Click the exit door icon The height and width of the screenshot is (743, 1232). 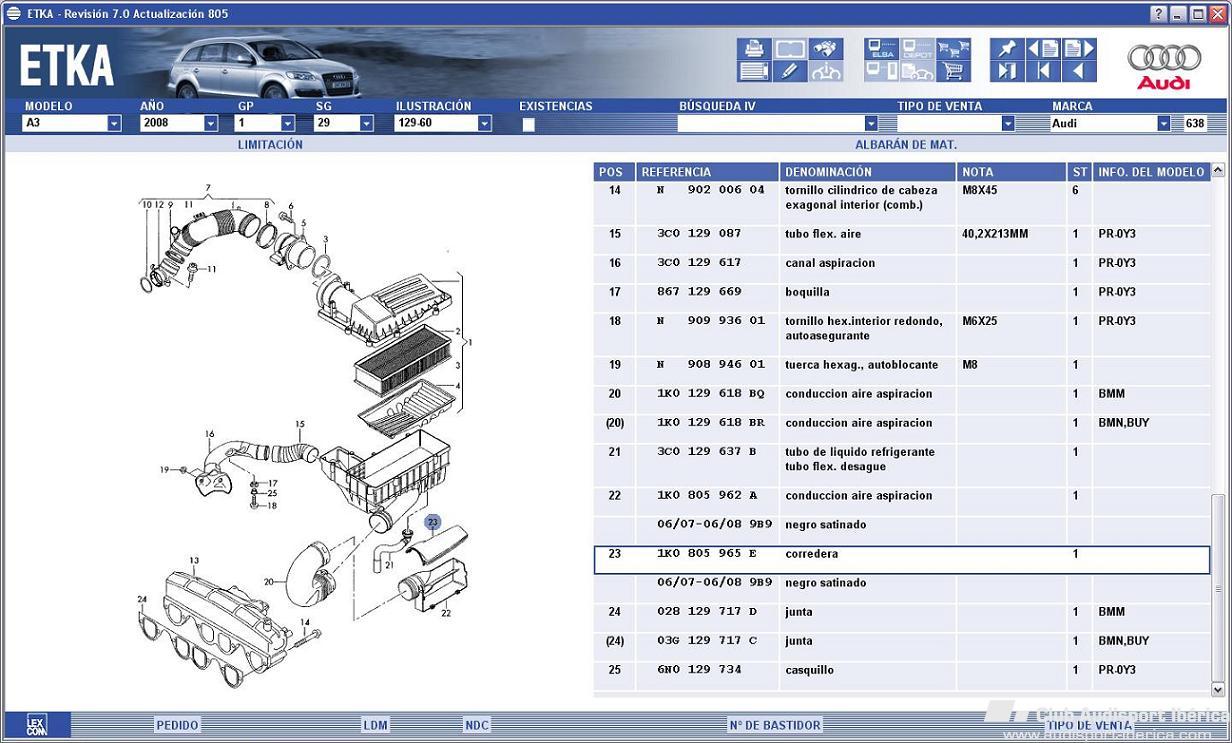pyautogui.click(x=1007, y=71)
